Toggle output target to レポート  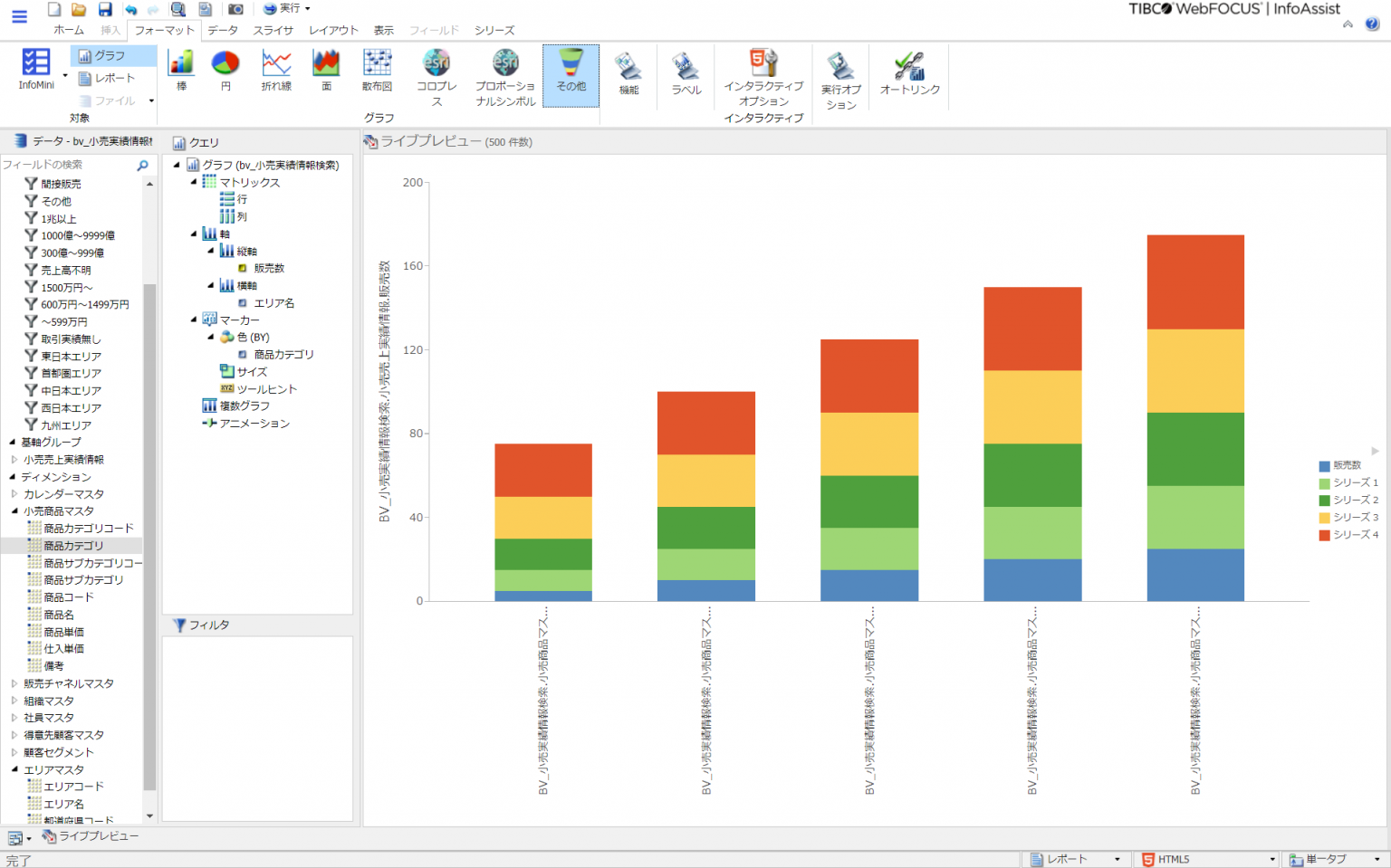coord(111,78)
